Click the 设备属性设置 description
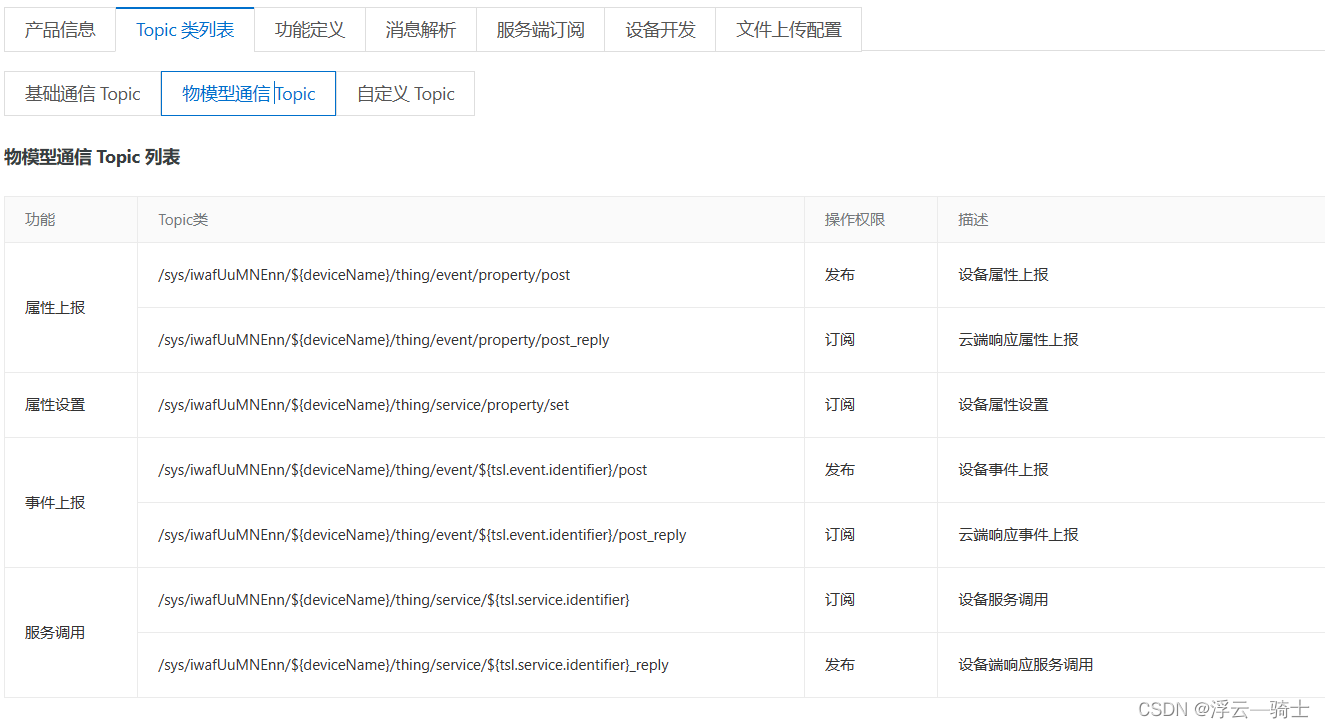1325x728 pixels. [1003, 405]
